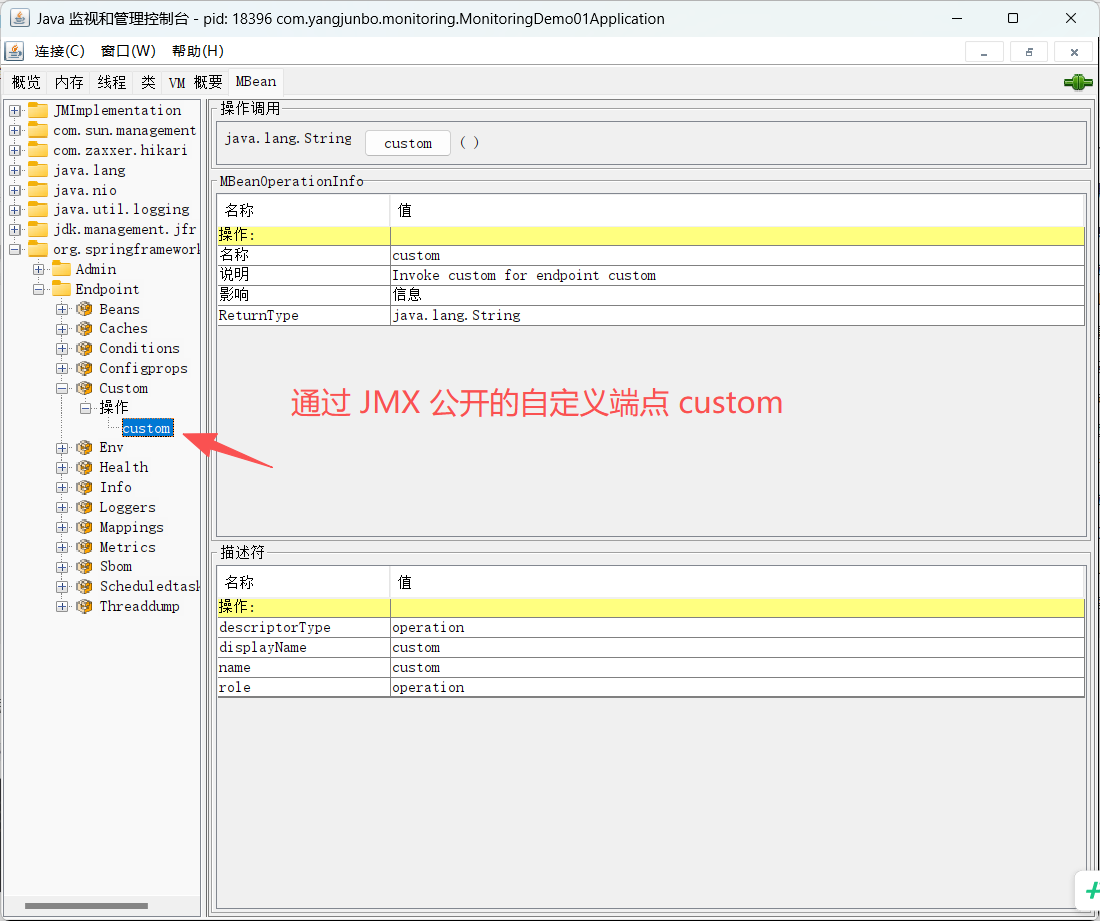Expand the JMImplementation node
Viewport: 1100px width, 921px height.
[14, 110]
